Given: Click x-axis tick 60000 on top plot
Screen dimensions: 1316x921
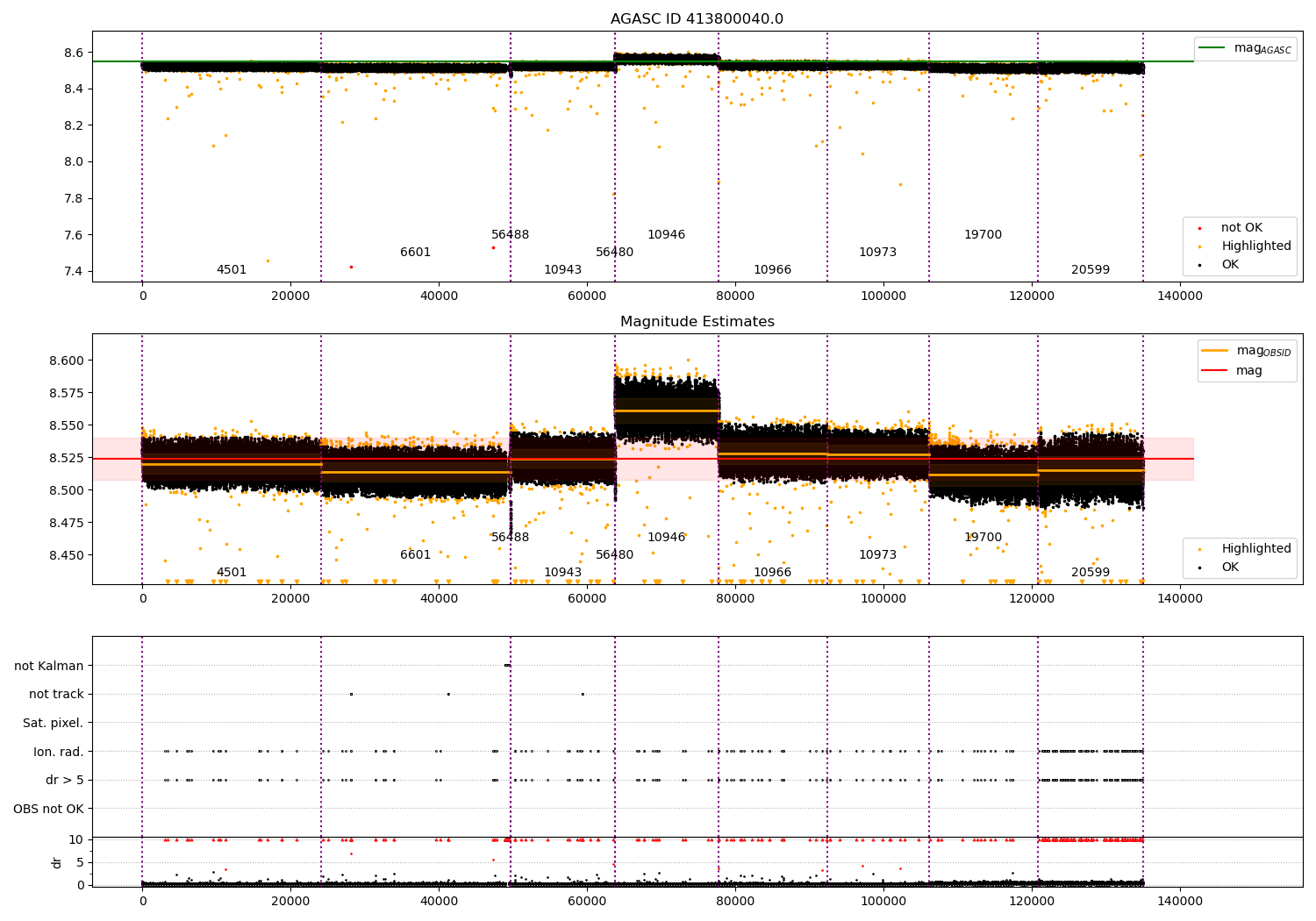Looking at the screenshot, I should pos(587,296).
